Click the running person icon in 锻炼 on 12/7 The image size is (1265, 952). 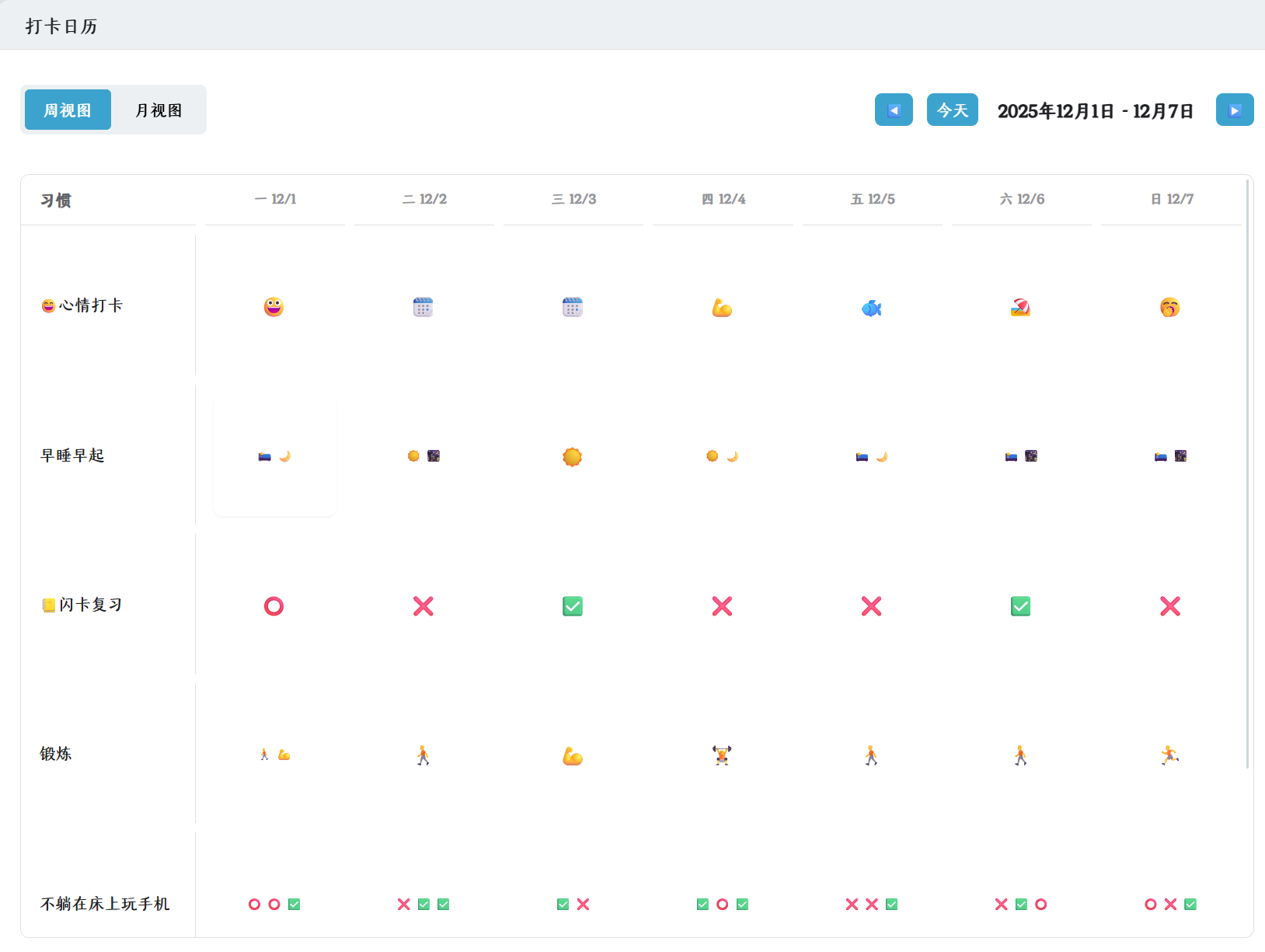point(1170,755)
